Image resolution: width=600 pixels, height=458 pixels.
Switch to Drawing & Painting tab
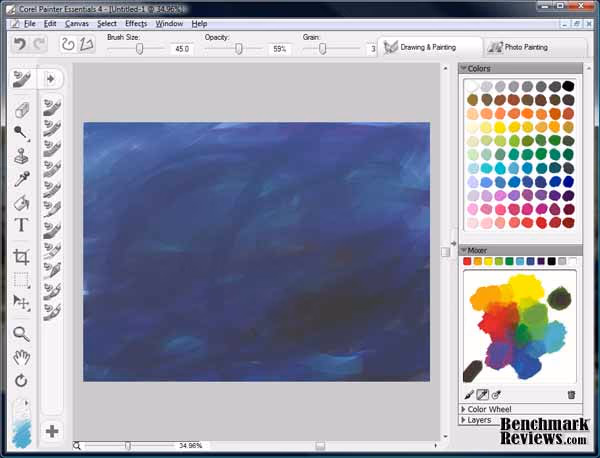(x=429, y=47)
